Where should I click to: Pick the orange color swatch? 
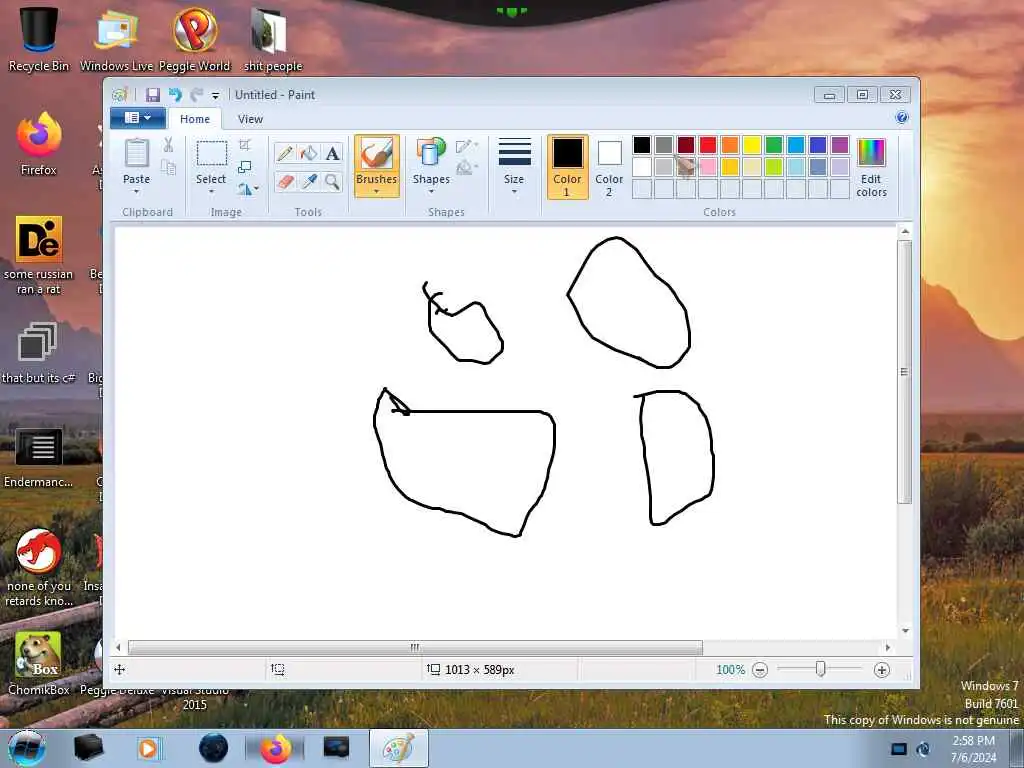730,145
